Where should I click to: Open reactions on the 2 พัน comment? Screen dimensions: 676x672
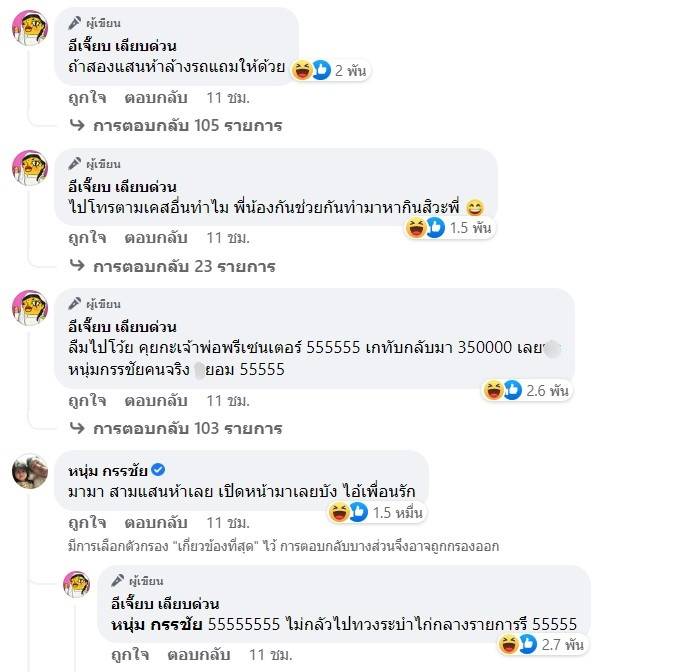click(330, 70)
